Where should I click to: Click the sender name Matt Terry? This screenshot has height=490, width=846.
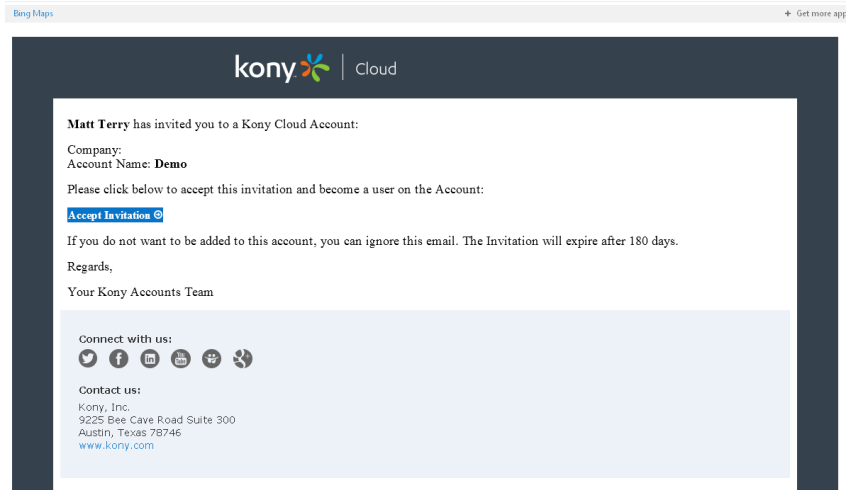pyautogui.click(x=98, y=124)
